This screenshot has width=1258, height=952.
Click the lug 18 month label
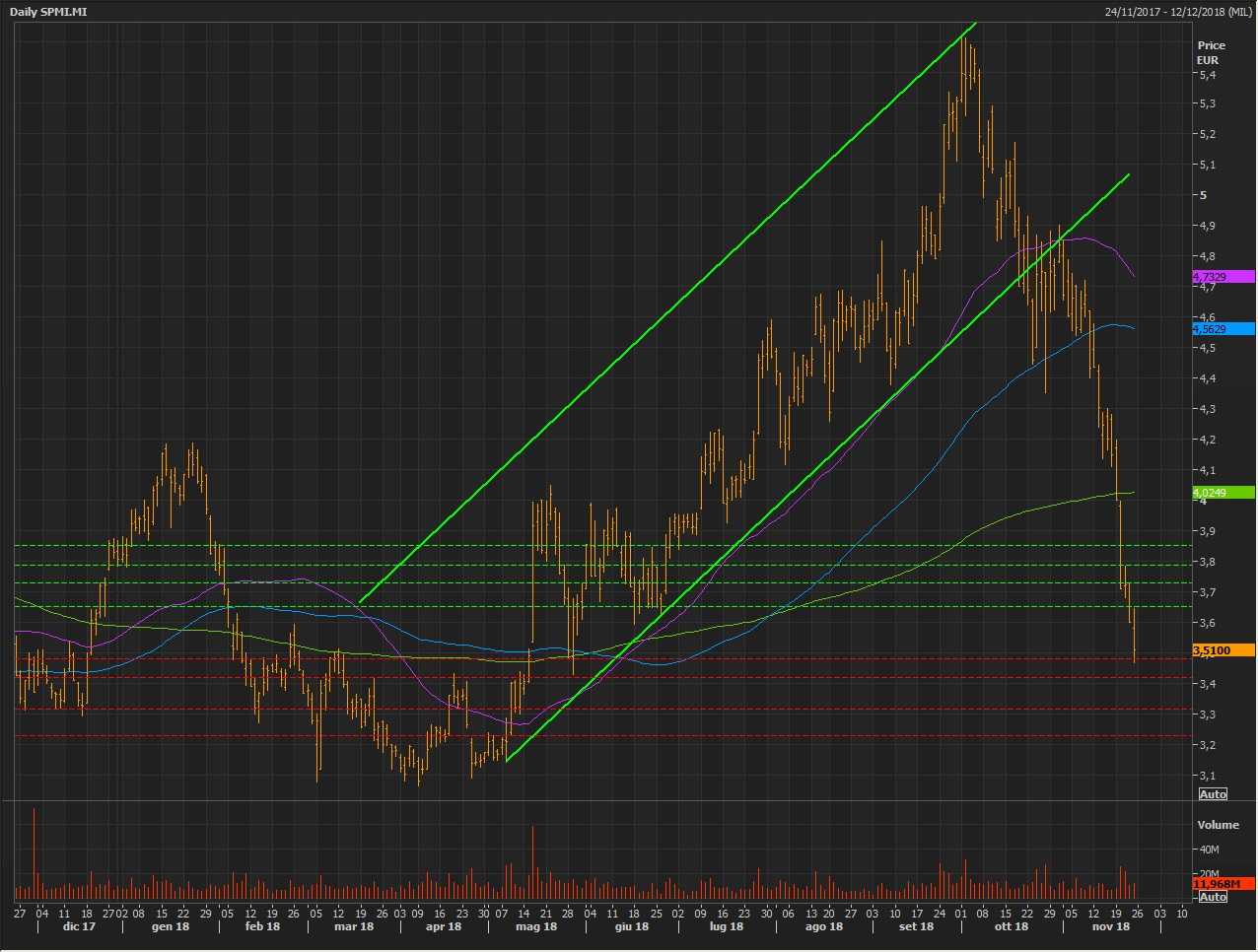726,926
